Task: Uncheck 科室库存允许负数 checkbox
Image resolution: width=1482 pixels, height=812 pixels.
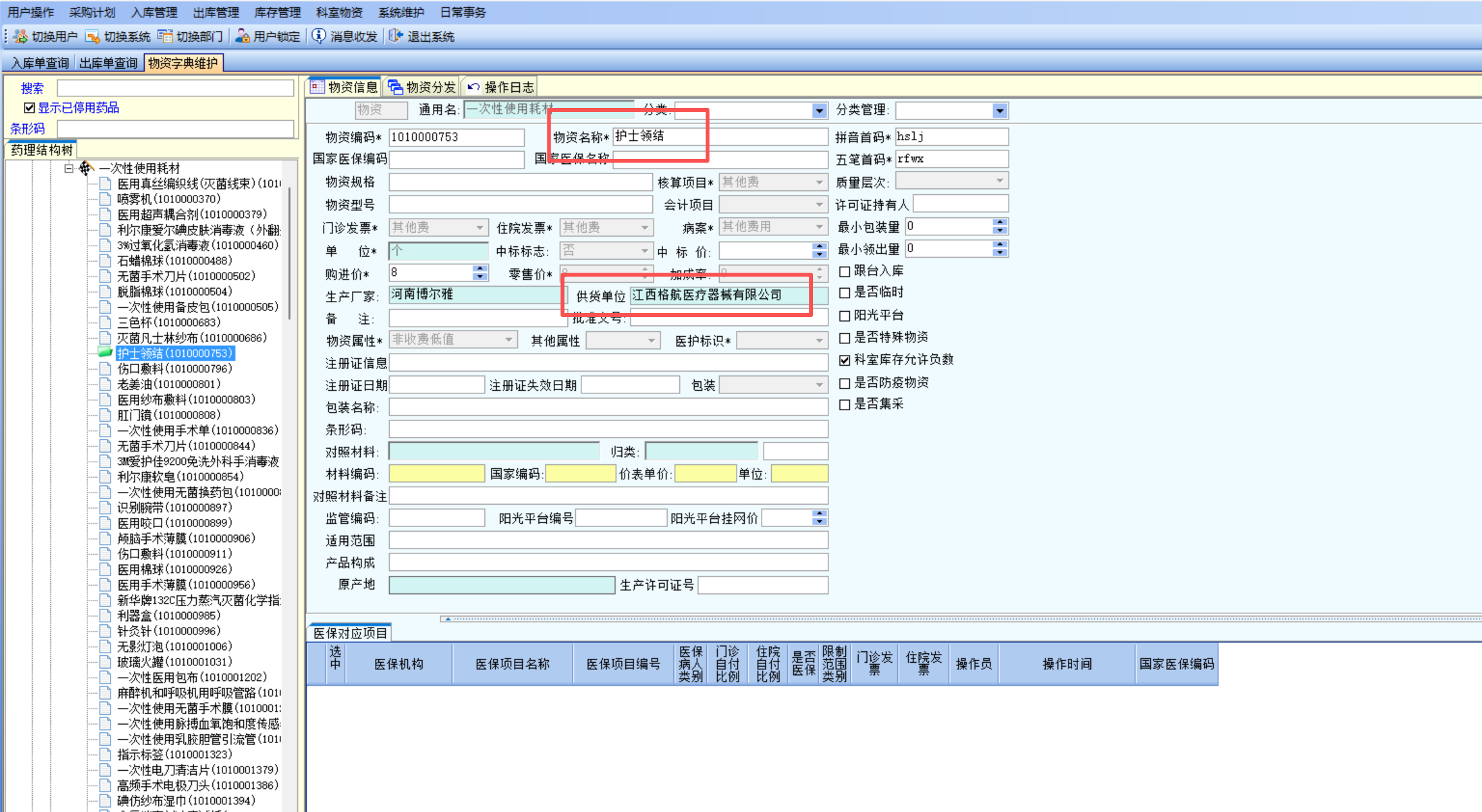Action: pos(845,360)
